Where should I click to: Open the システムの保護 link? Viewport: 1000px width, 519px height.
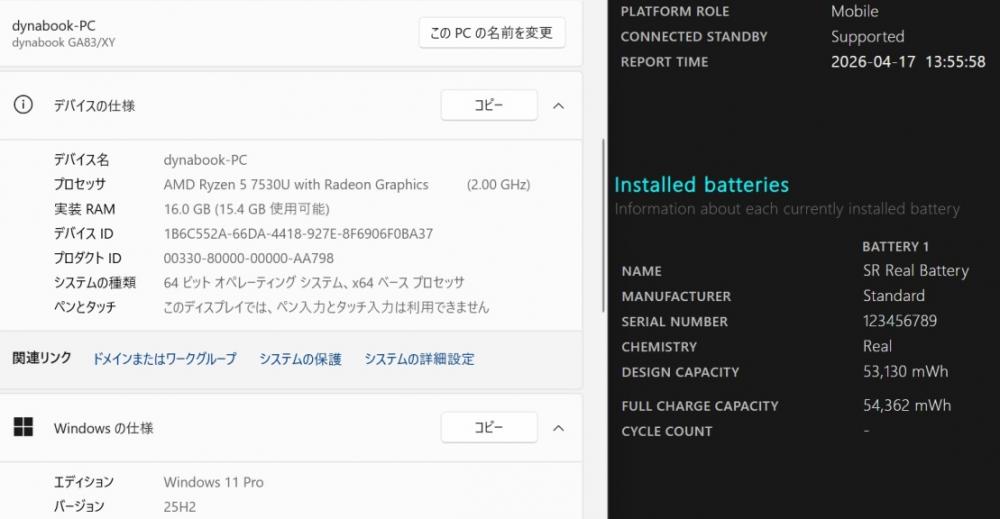tap(300, 359)
